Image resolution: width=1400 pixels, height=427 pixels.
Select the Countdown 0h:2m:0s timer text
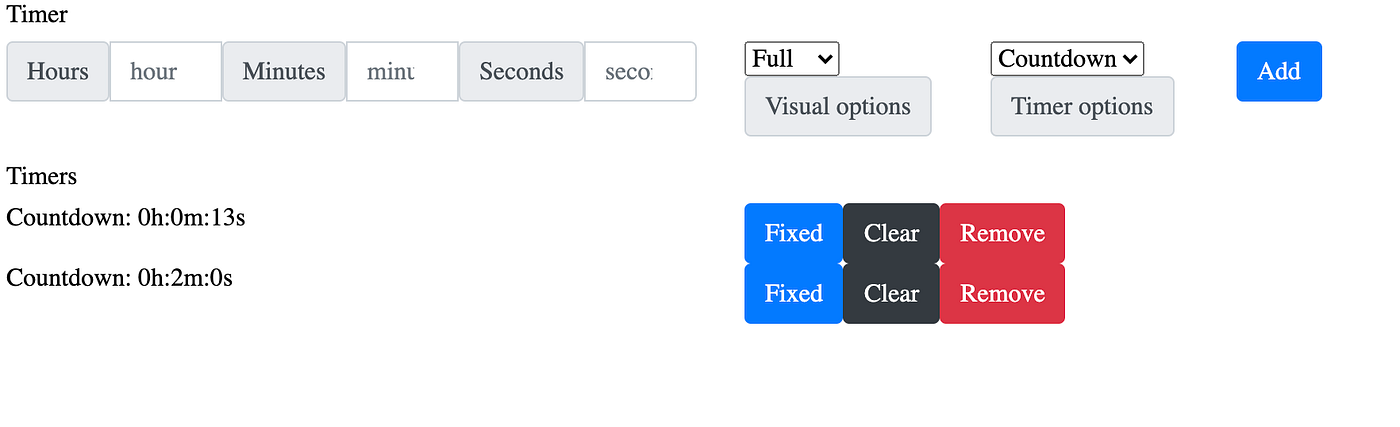point(120,277)
